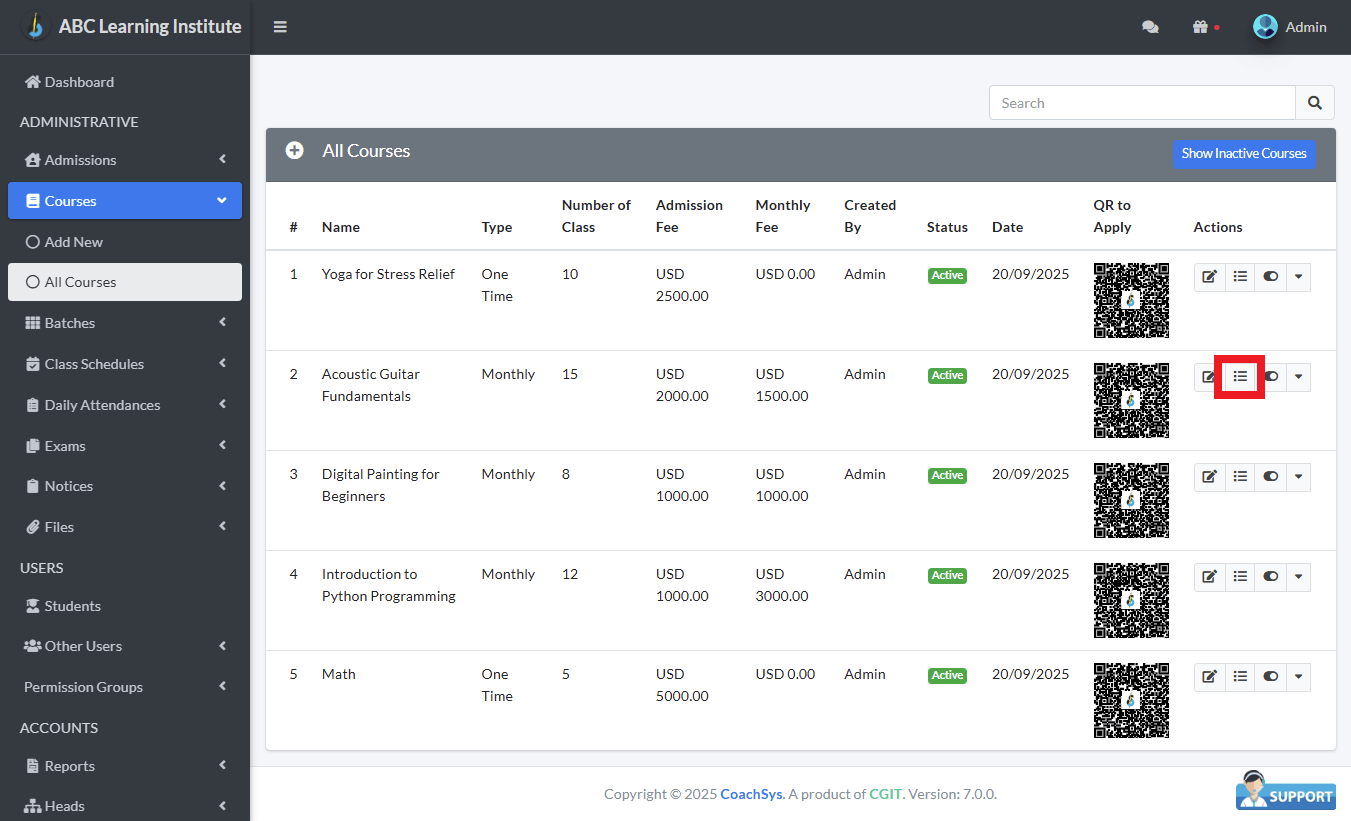Click the search magnifier button
The width and height of the screenshot is (1351, 821).
click(x=1315, y=103)
